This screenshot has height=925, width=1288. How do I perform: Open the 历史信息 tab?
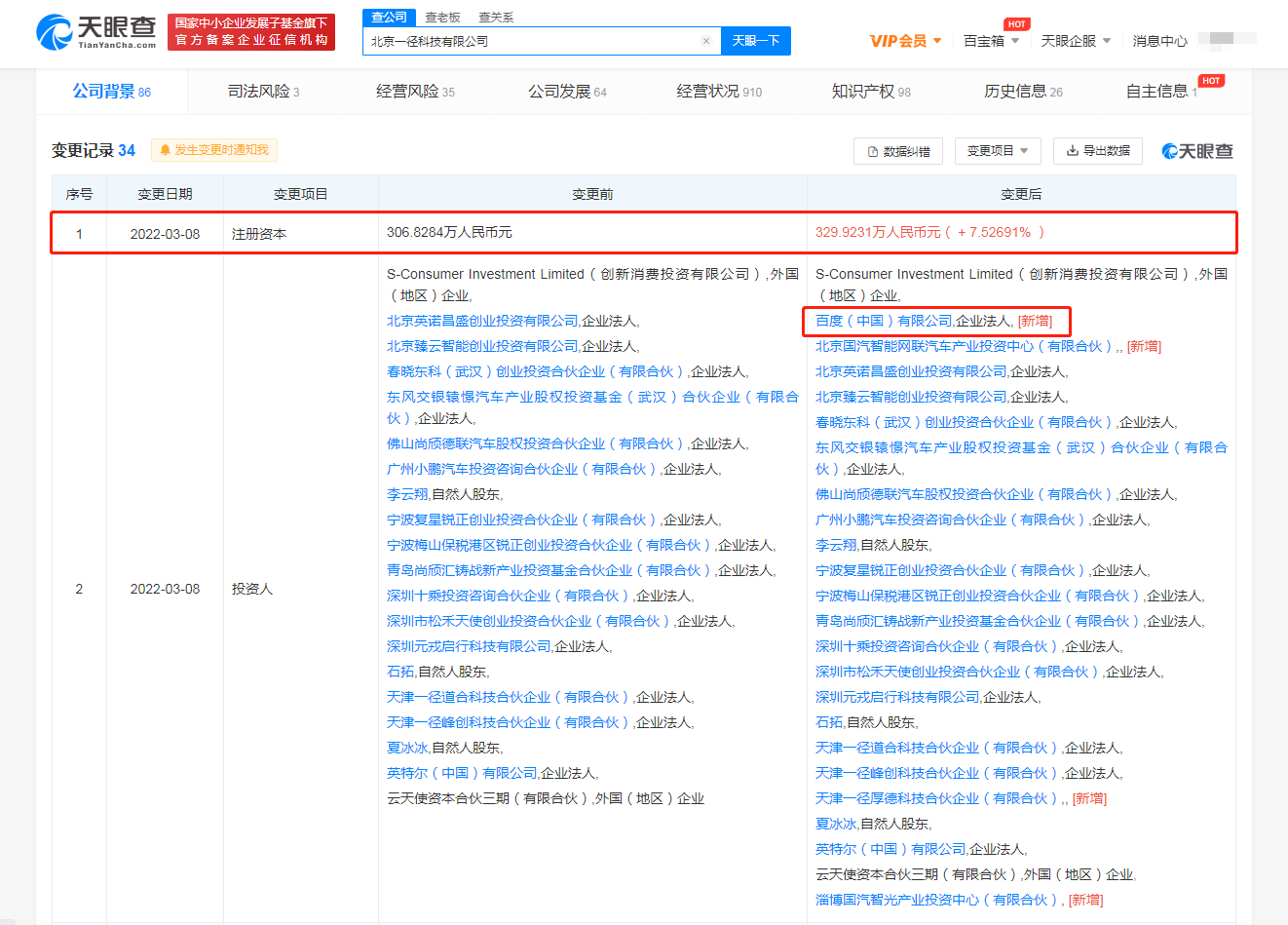coord(1023,92)
